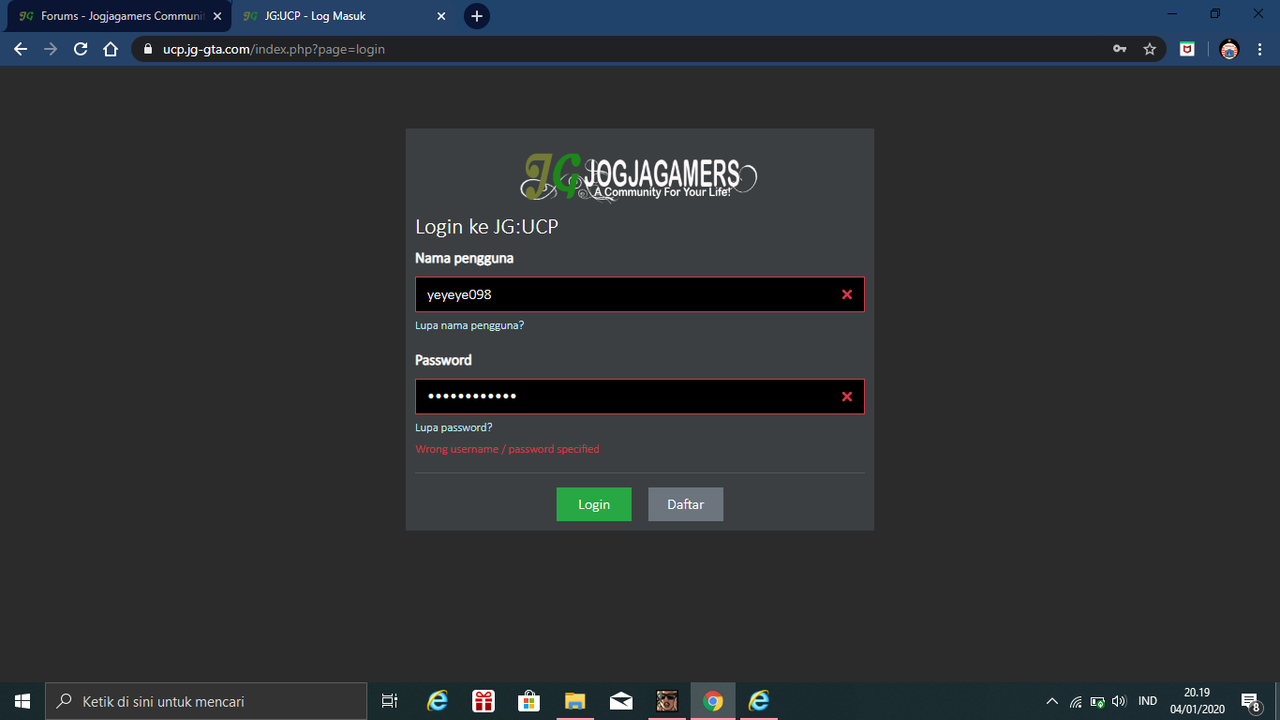This screenshot has height=720, width=1280.
Task: Switch the IND input language indicator
Action: pos(1148,701)
